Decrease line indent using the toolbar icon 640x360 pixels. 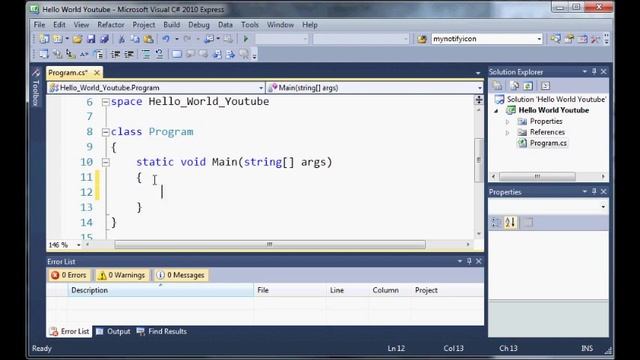click(116, 54)
